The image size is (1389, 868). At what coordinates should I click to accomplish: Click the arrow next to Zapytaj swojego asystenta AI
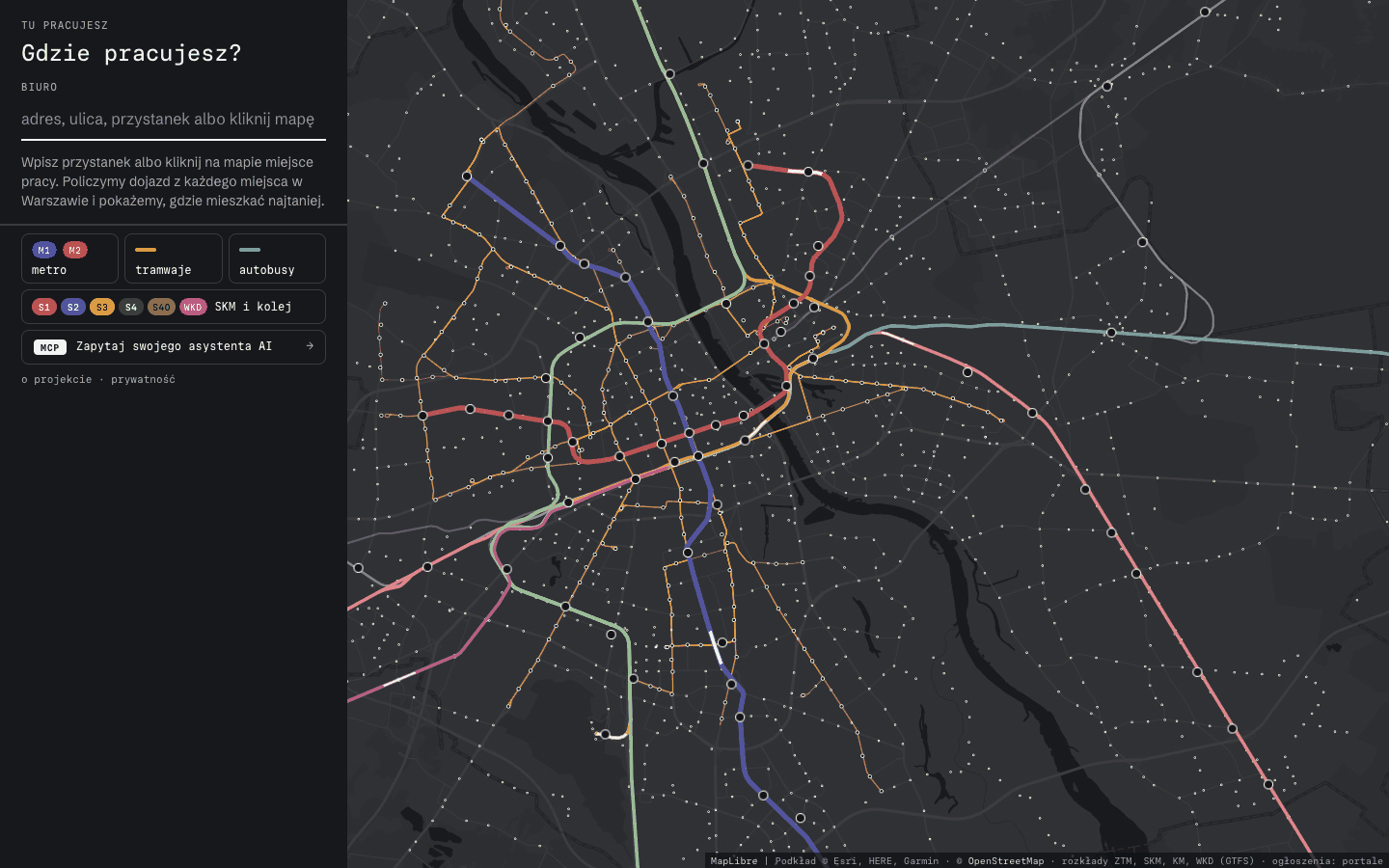coord(310,346)
